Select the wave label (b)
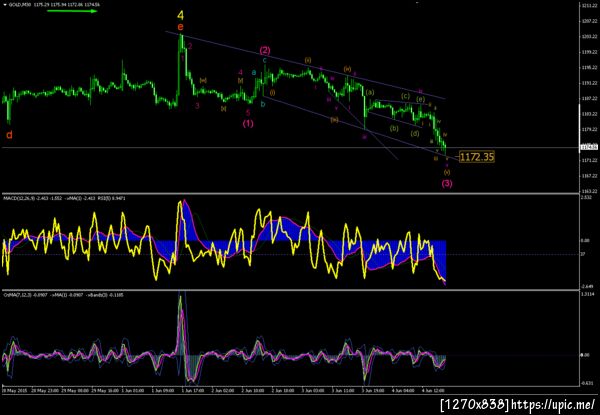This screenshot has width=600, height=415. [395, 128]
